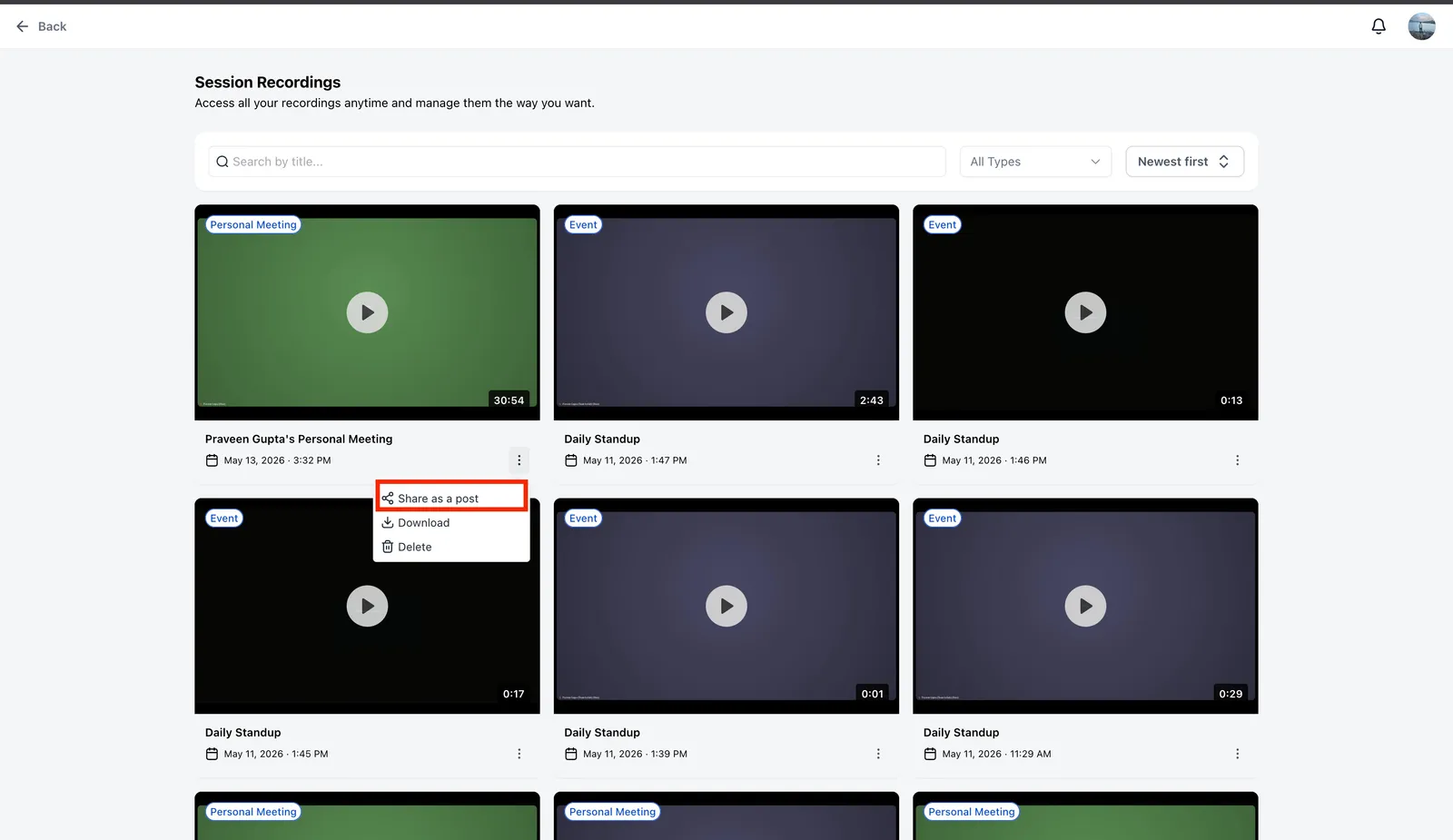
Task: Click the Personal Meeting badge on the 30:54 recording
Action: (253, 225)
